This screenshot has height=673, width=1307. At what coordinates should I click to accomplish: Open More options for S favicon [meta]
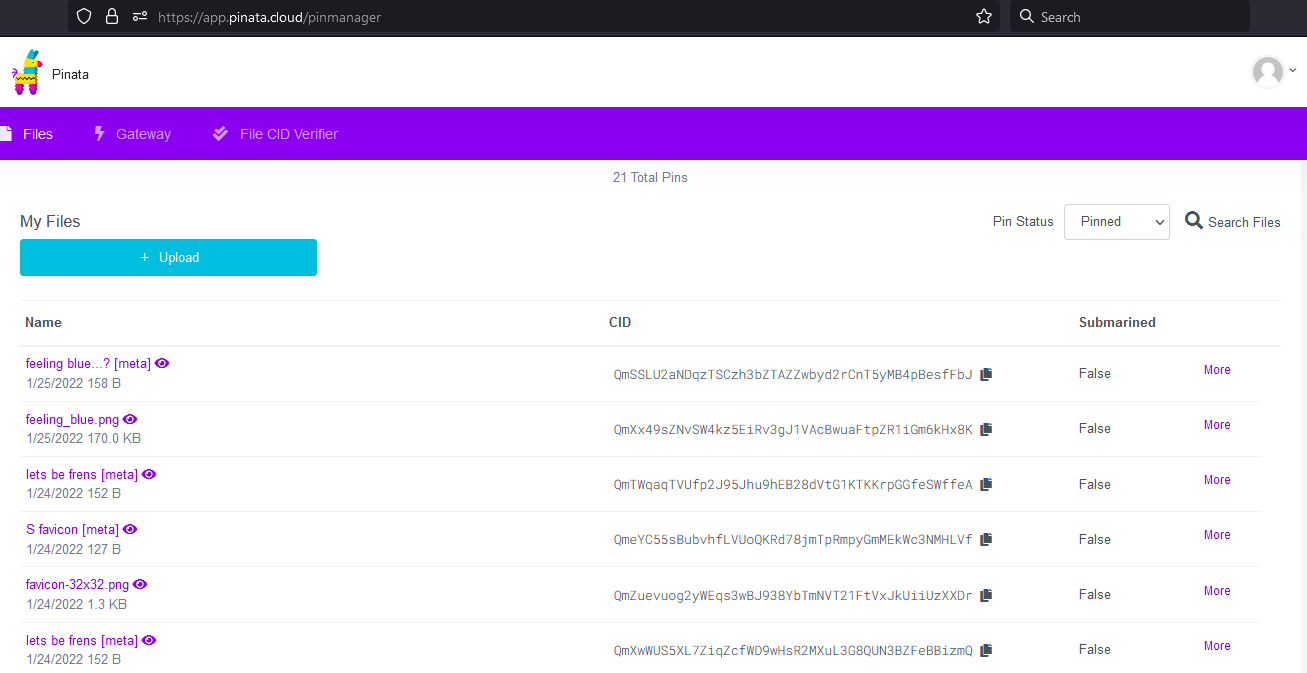click(x=1217, y=535)
